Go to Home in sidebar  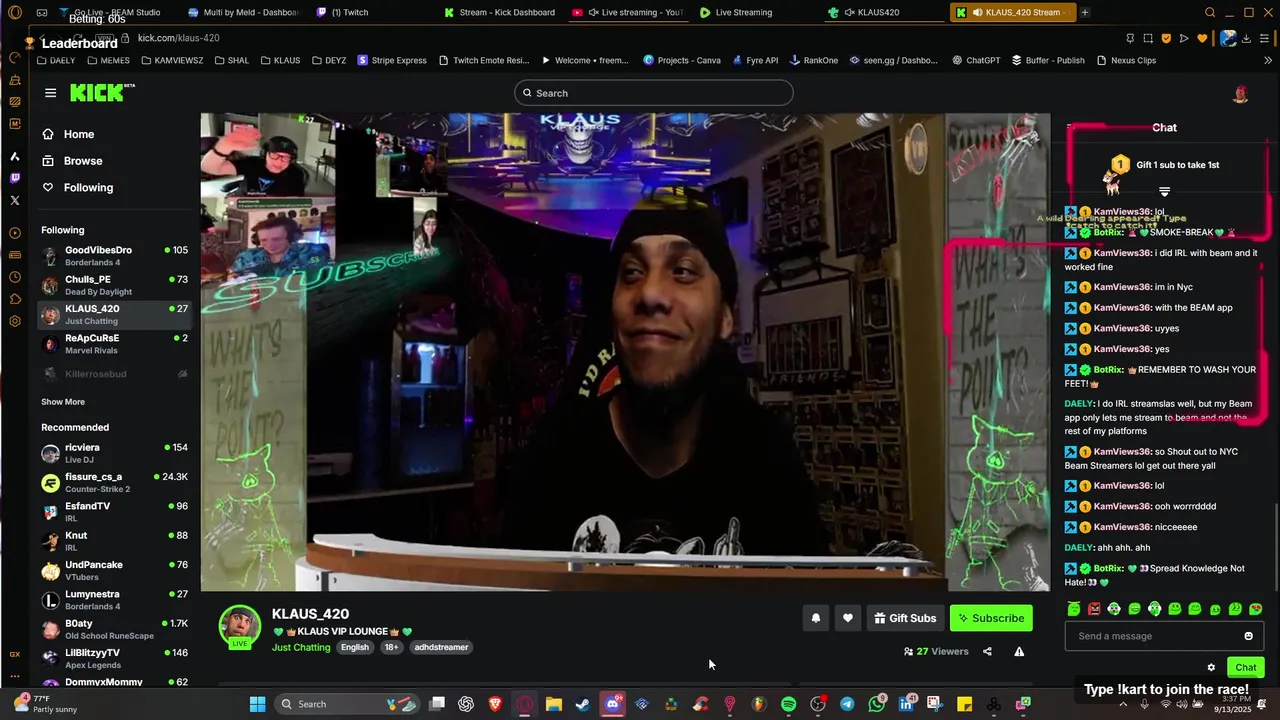[68, 134]
